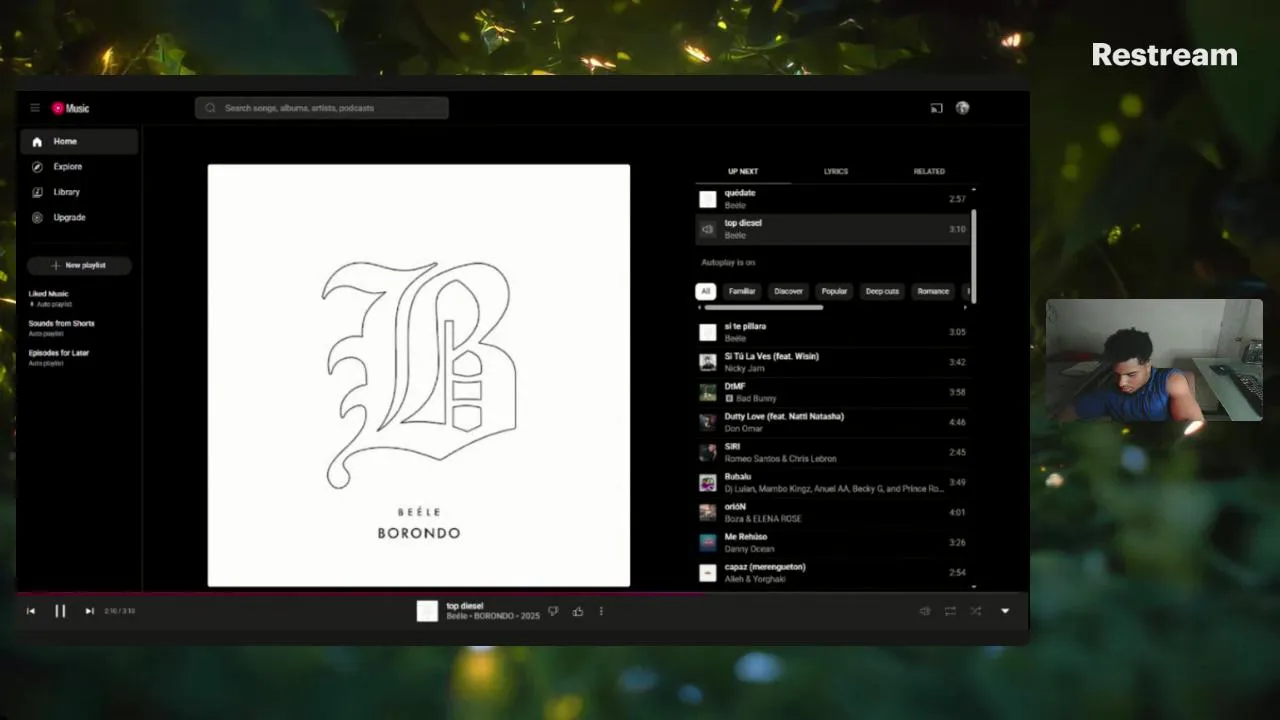
Task: Click the YouTube Music logo
Action: [x=70, y=108]
